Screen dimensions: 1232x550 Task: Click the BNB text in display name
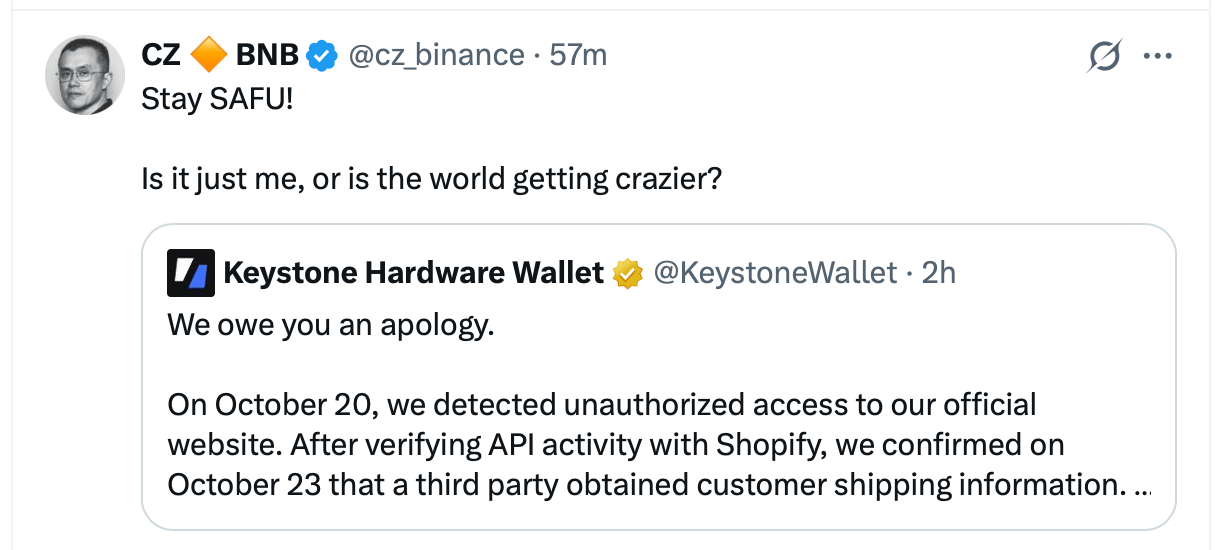pyautogui.click(x=267, y=55)
